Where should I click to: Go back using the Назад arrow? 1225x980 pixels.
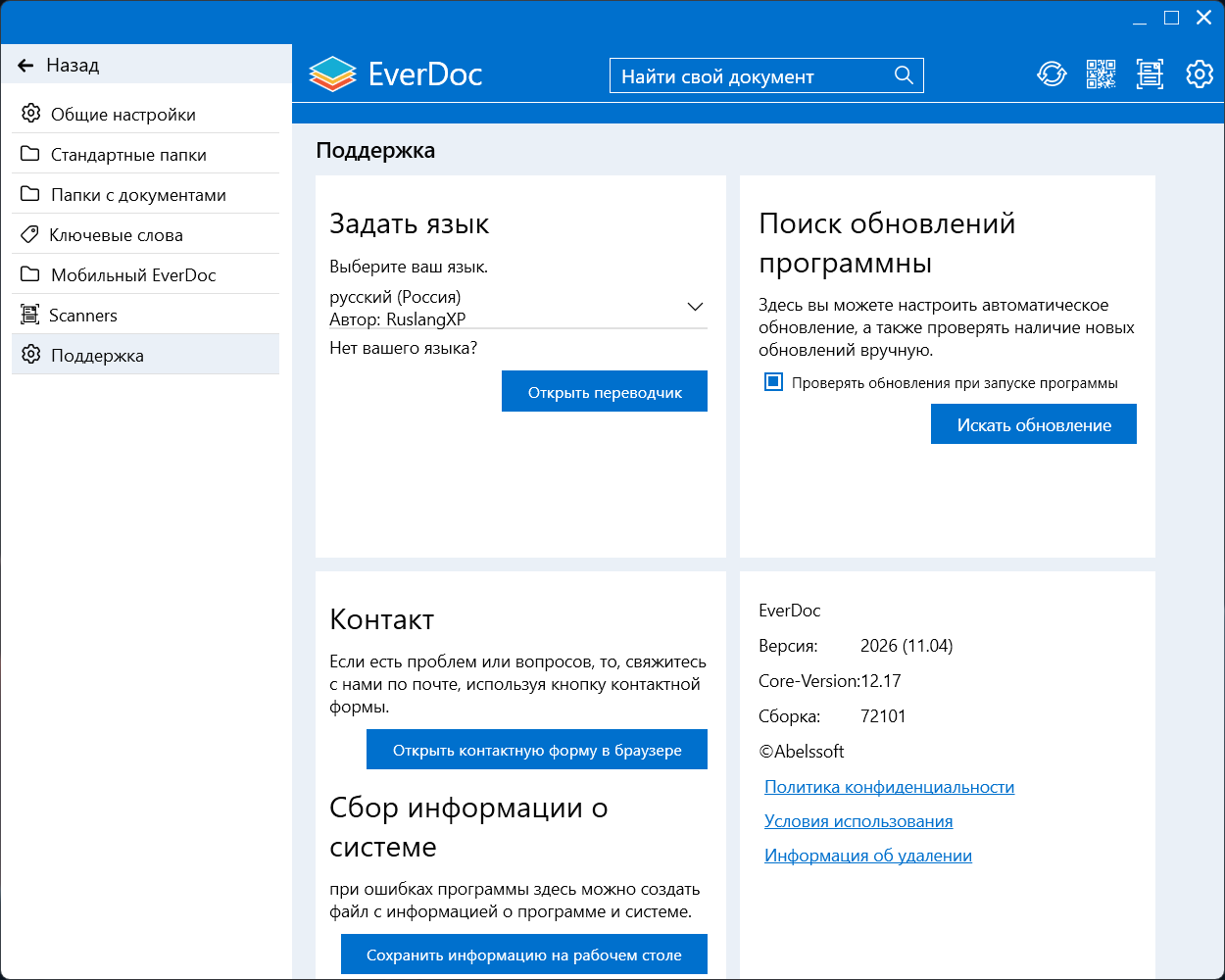point(26,66)
